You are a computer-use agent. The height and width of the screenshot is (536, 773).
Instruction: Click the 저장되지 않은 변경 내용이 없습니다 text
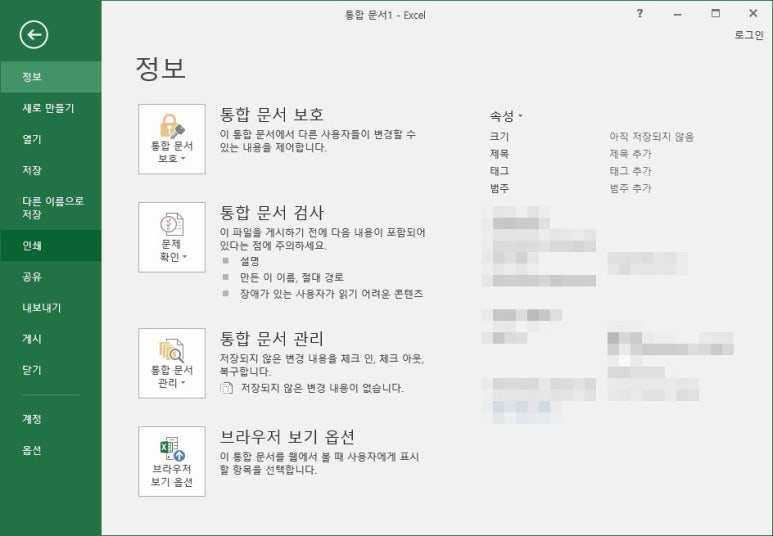click(322, 388)
